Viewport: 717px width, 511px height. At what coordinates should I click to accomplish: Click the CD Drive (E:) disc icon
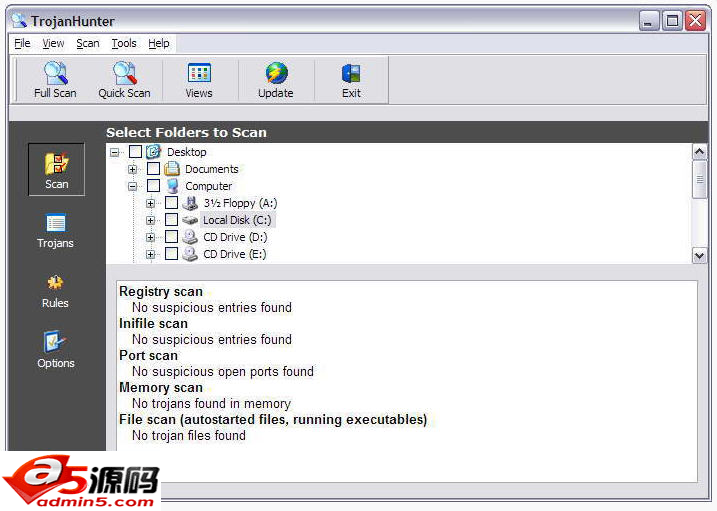[x=190, y=254]
